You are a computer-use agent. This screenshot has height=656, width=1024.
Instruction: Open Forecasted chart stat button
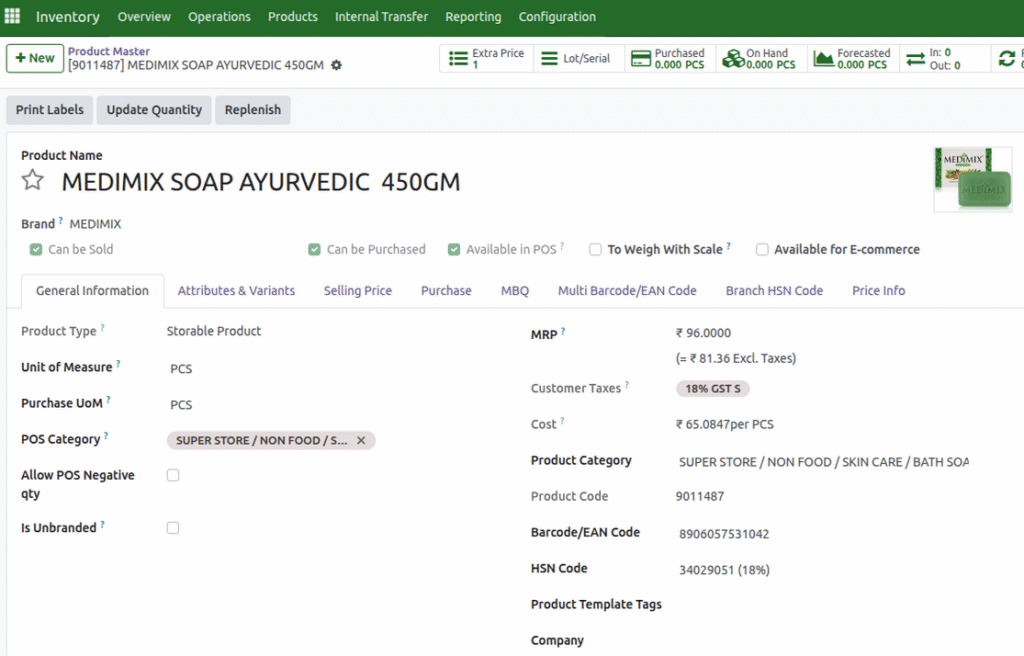(x=824, y=59)
